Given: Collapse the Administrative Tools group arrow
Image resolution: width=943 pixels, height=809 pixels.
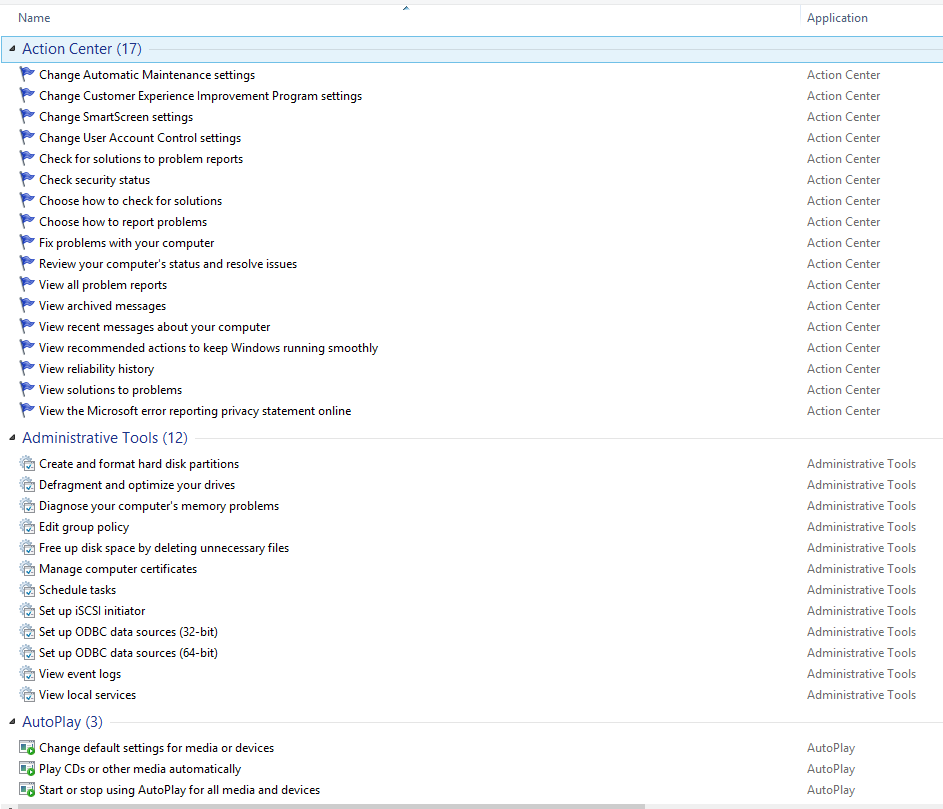Looking at the screenshot, I should [x=12, y=438].
